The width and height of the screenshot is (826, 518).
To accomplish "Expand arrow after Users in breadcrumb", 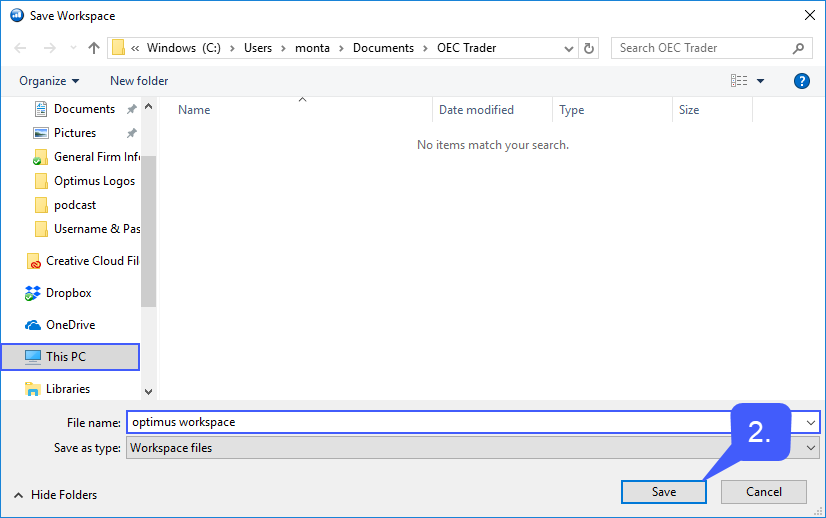I will [283, 48].
